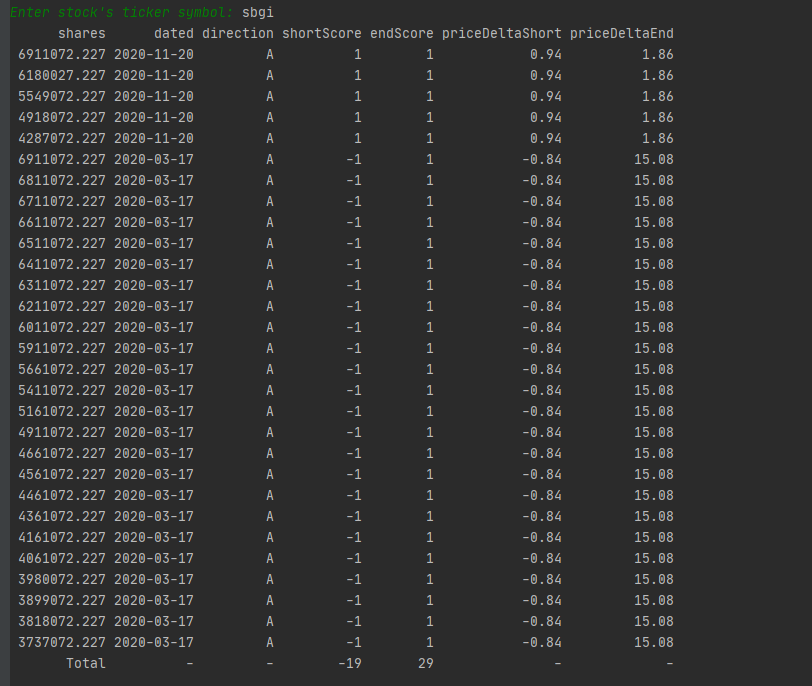Click the typed ticker "sbgi"

(x=258, y=12)
